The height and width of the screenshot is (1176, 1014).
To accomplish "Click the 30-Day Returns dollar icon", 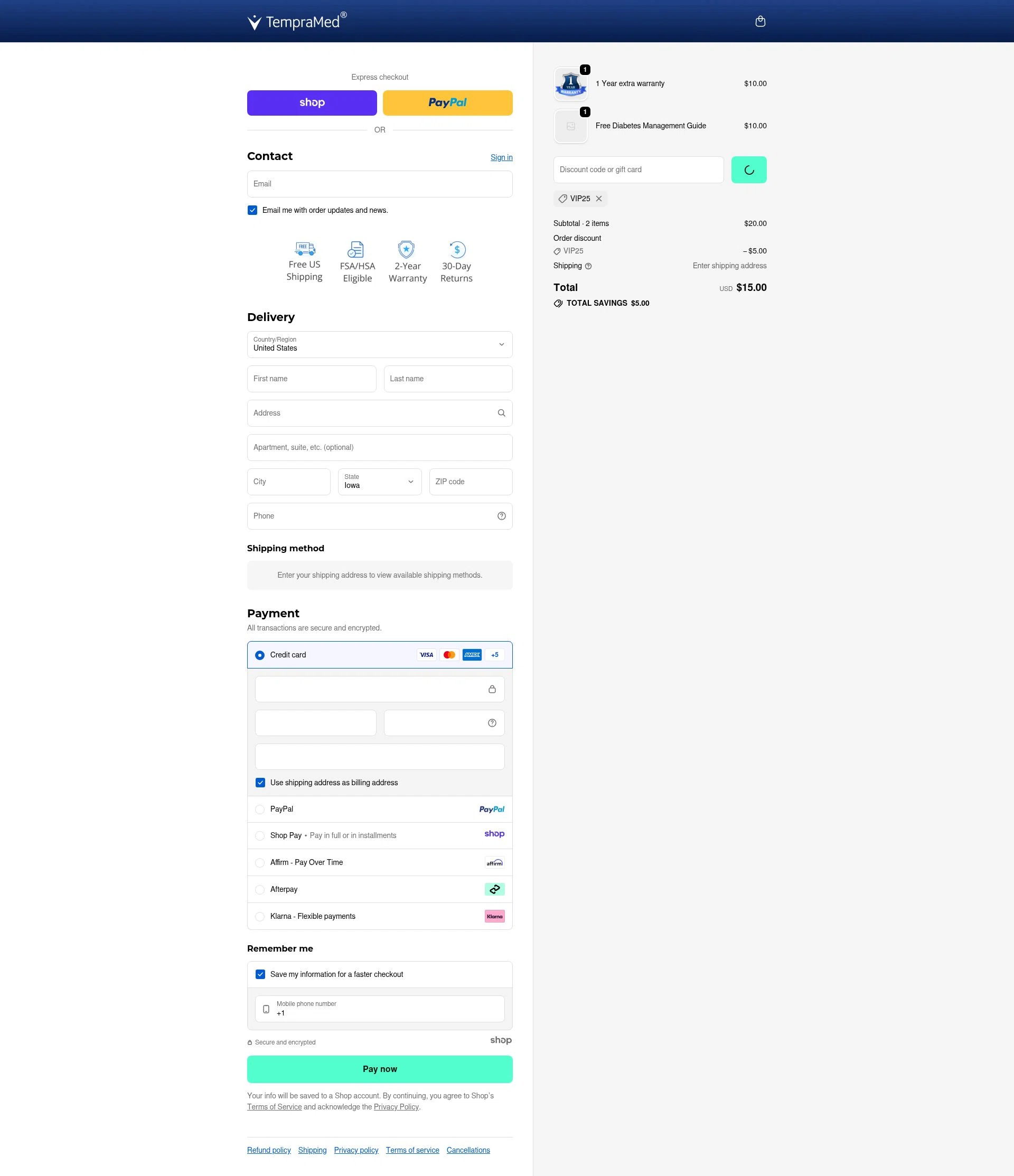I will (x=456, y=249).
